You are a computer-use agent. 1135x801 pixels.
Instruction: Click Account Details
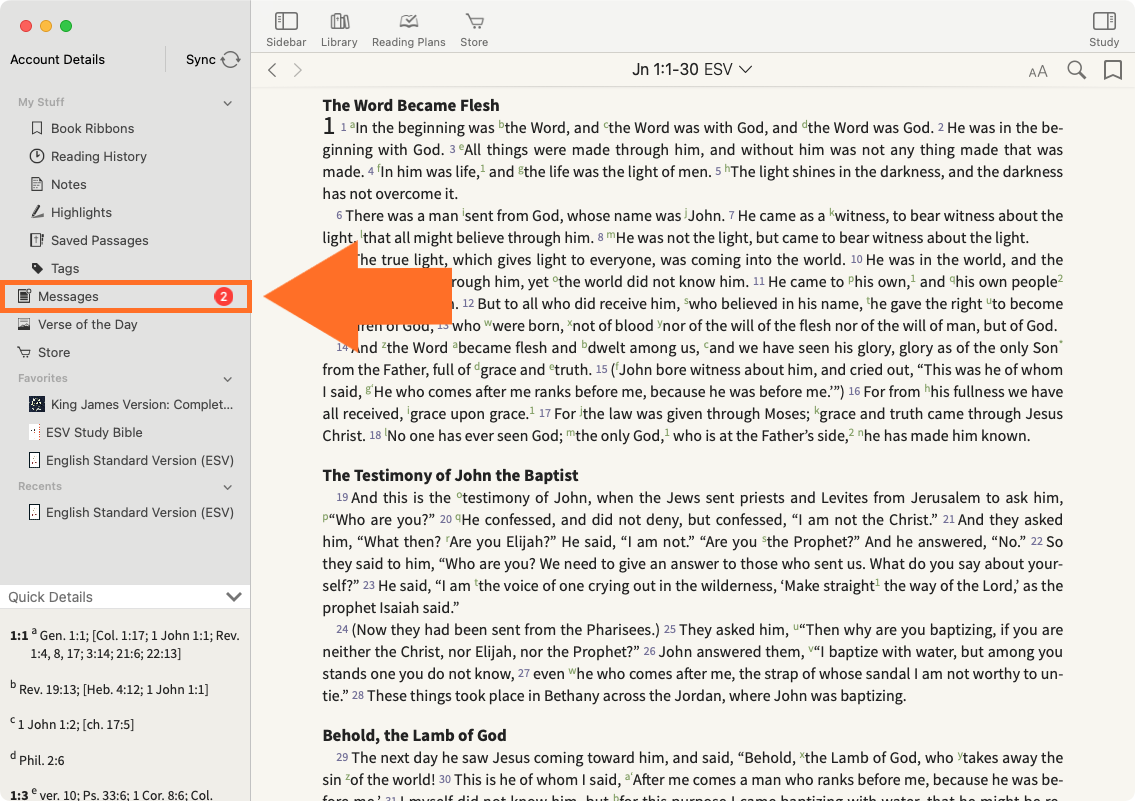[x=57, y=59]
